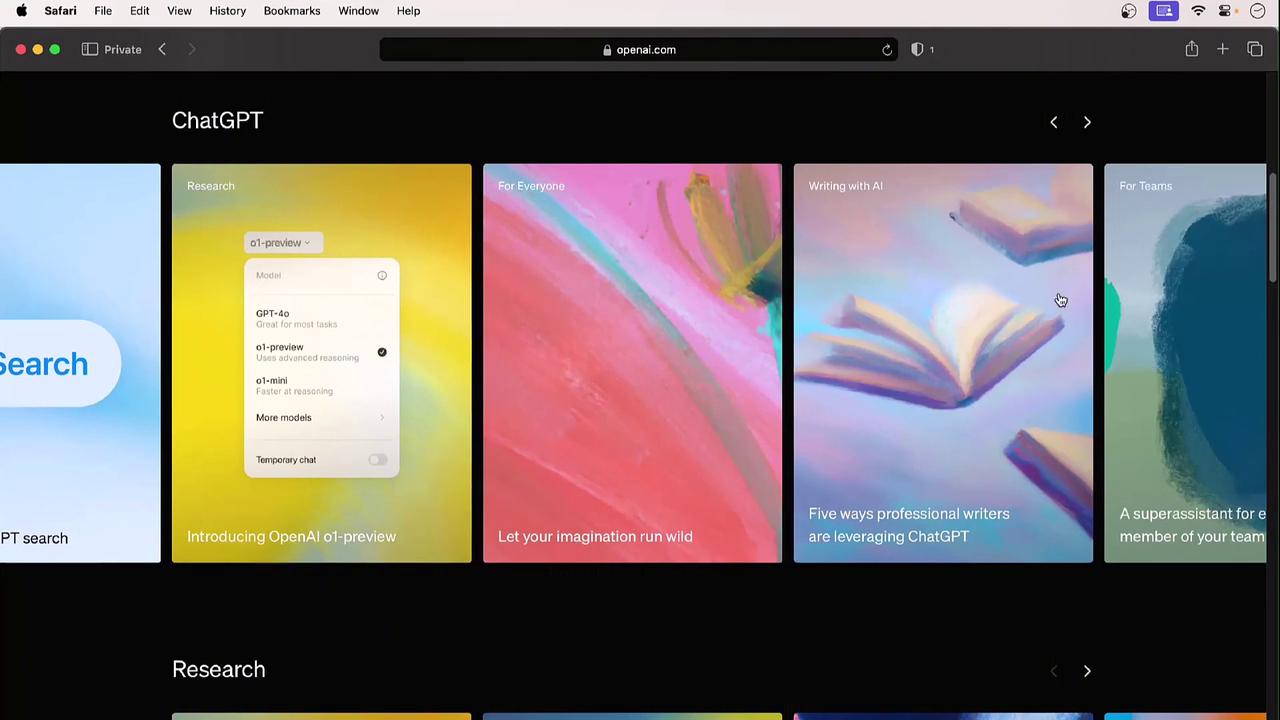Open the 'Introducing OpenAI o1-preview' article
This screenshot has width=1280, height=720.
(321, 363)
